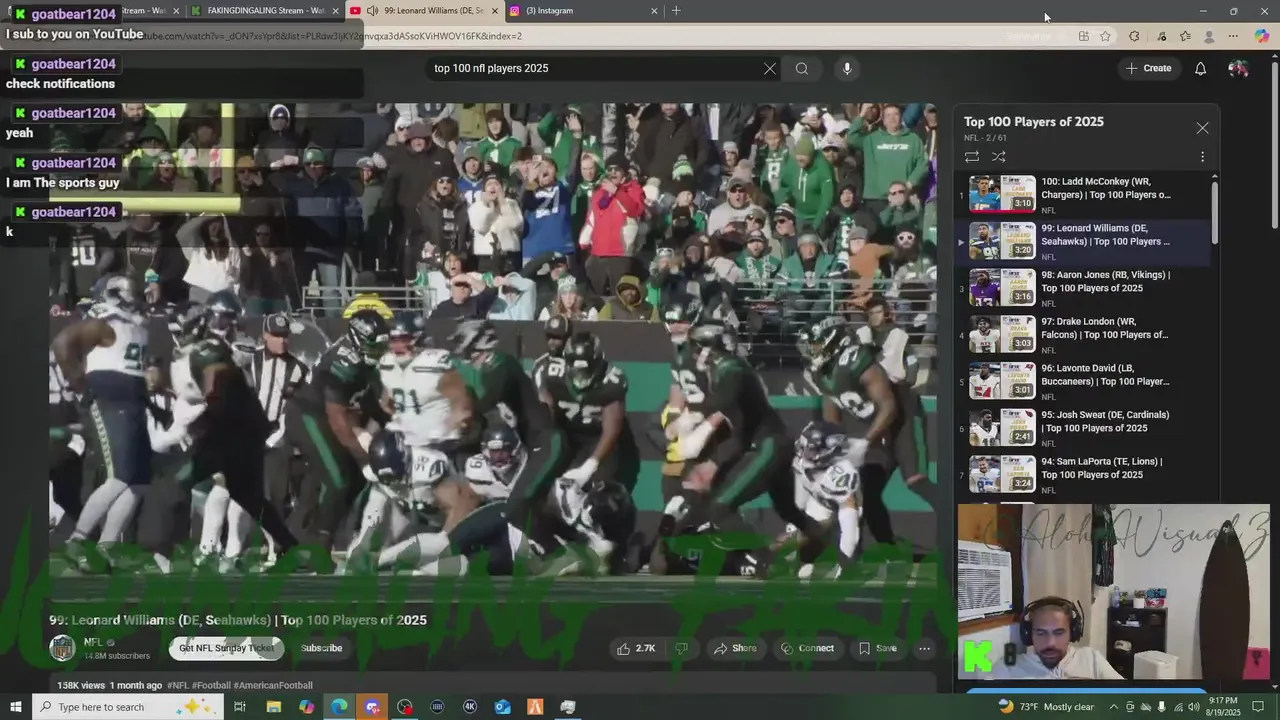Screen dimensions: 1280x720
Task: Open Edge extensions puzzle icon
Action: pos(1134,36)
